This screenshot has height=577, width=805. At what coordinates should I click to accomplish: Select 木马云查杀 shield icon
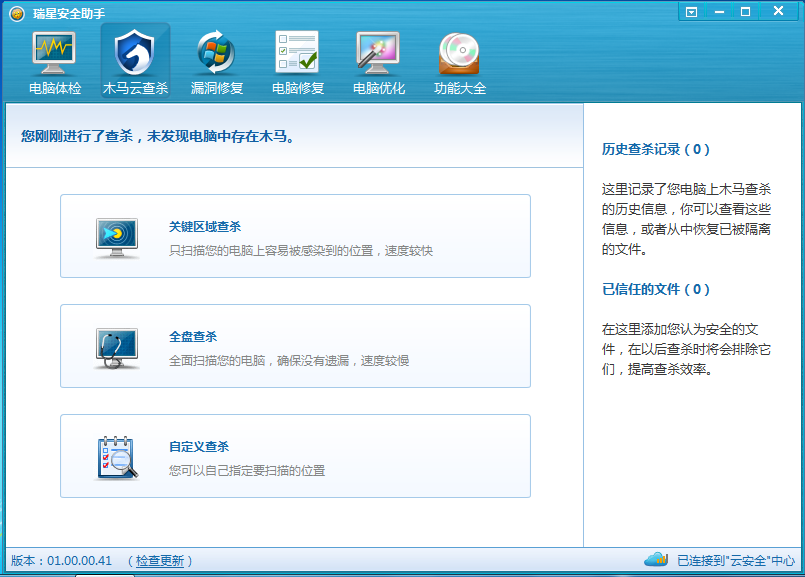click(135, 52)
